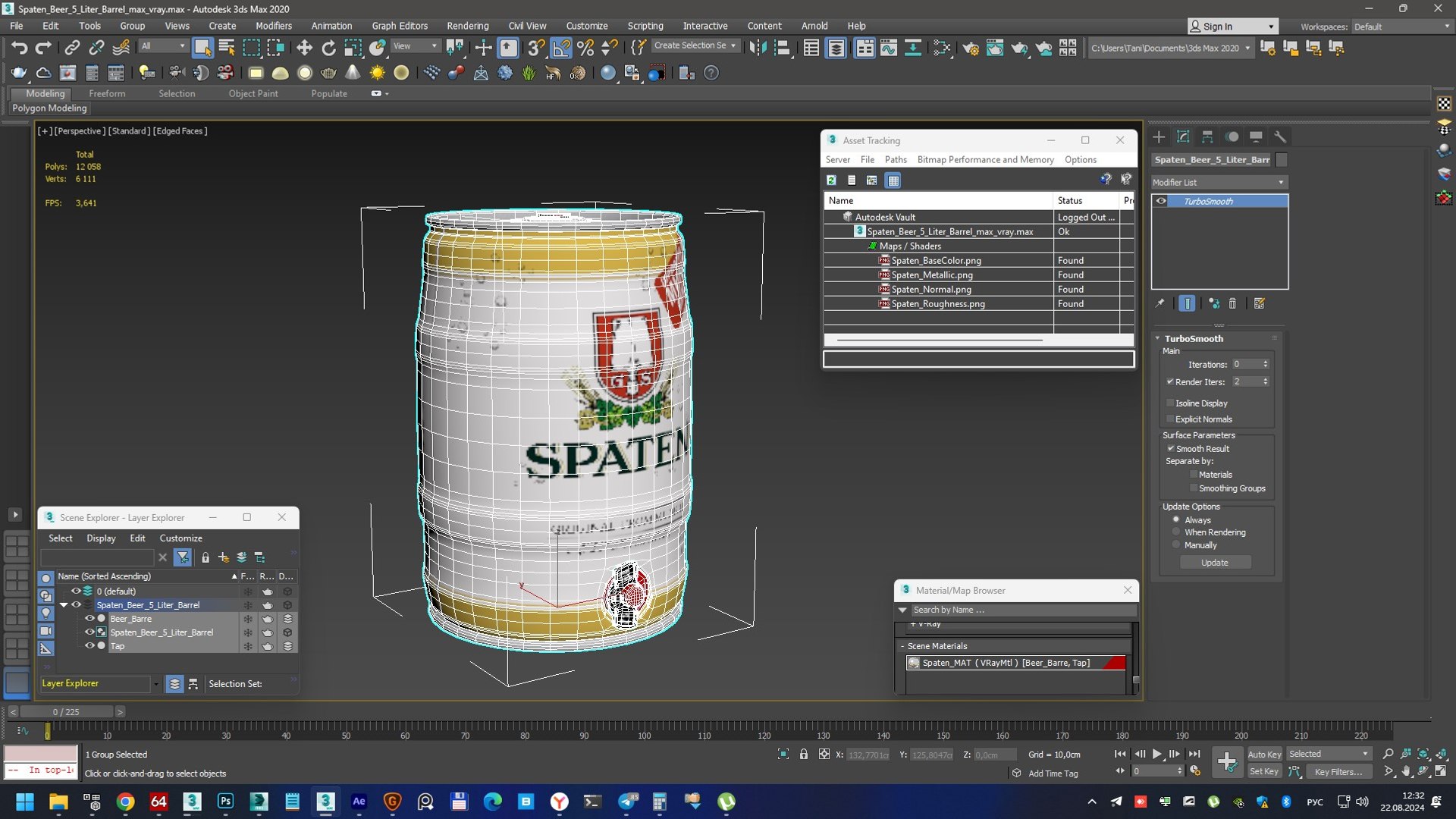Switch to the Freeform ribbon tab
The height and width of the screenshot is (819, 1456).
pos(107,93)
